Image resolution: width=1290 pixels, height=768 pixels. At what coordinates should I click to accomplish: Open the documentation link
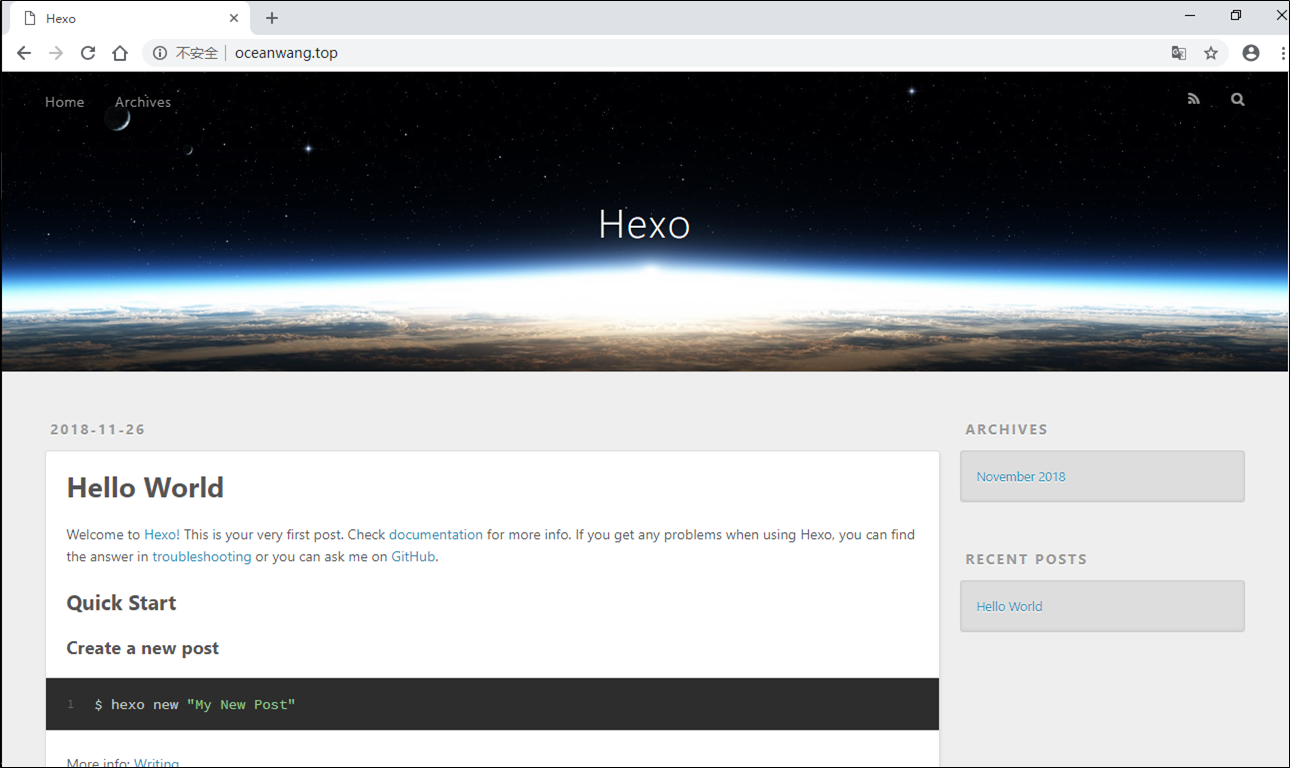(x=436, y=535)
